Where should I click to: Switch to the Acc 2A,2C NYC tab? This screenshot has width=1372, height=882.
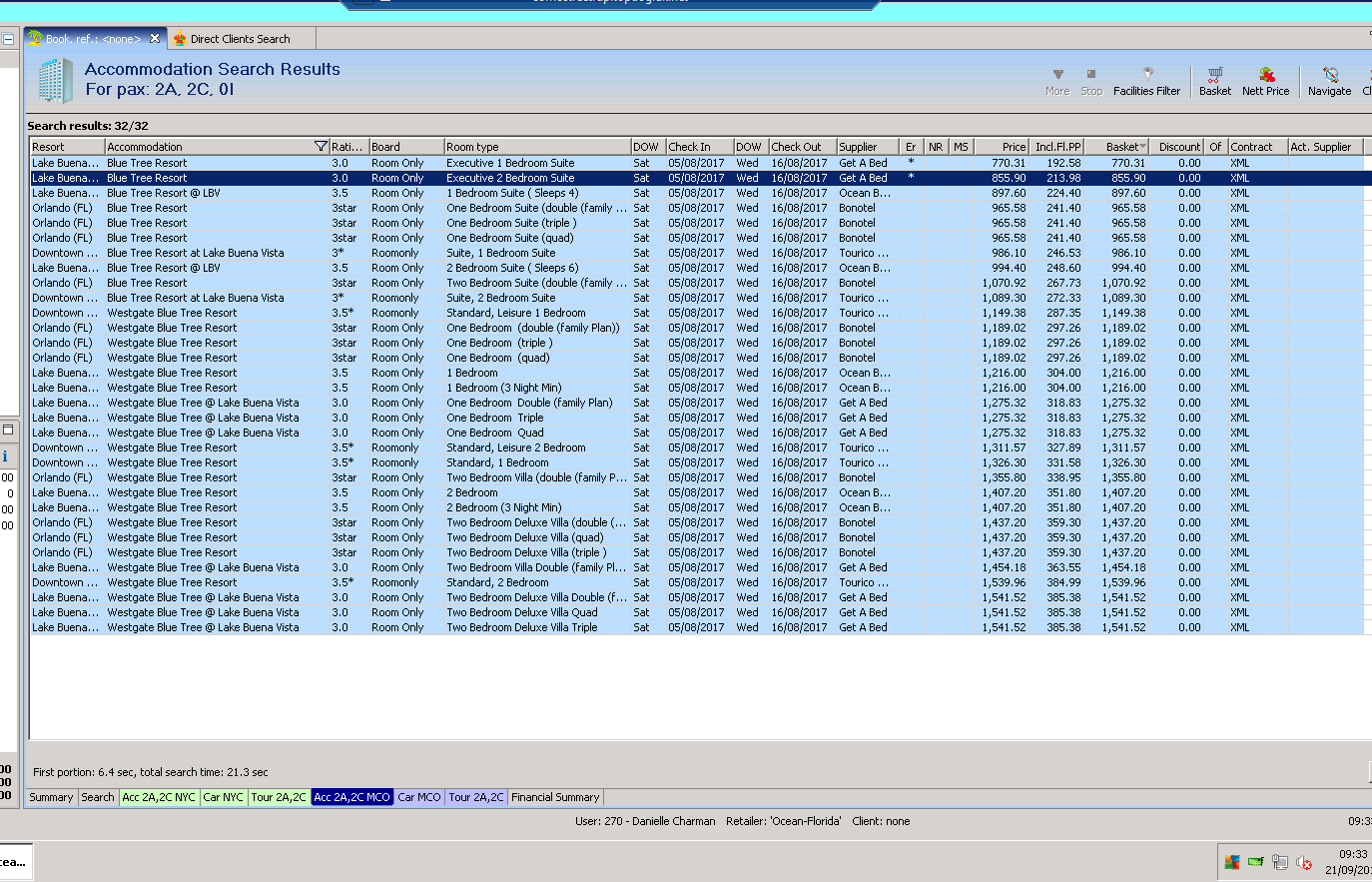pos(159,797)
